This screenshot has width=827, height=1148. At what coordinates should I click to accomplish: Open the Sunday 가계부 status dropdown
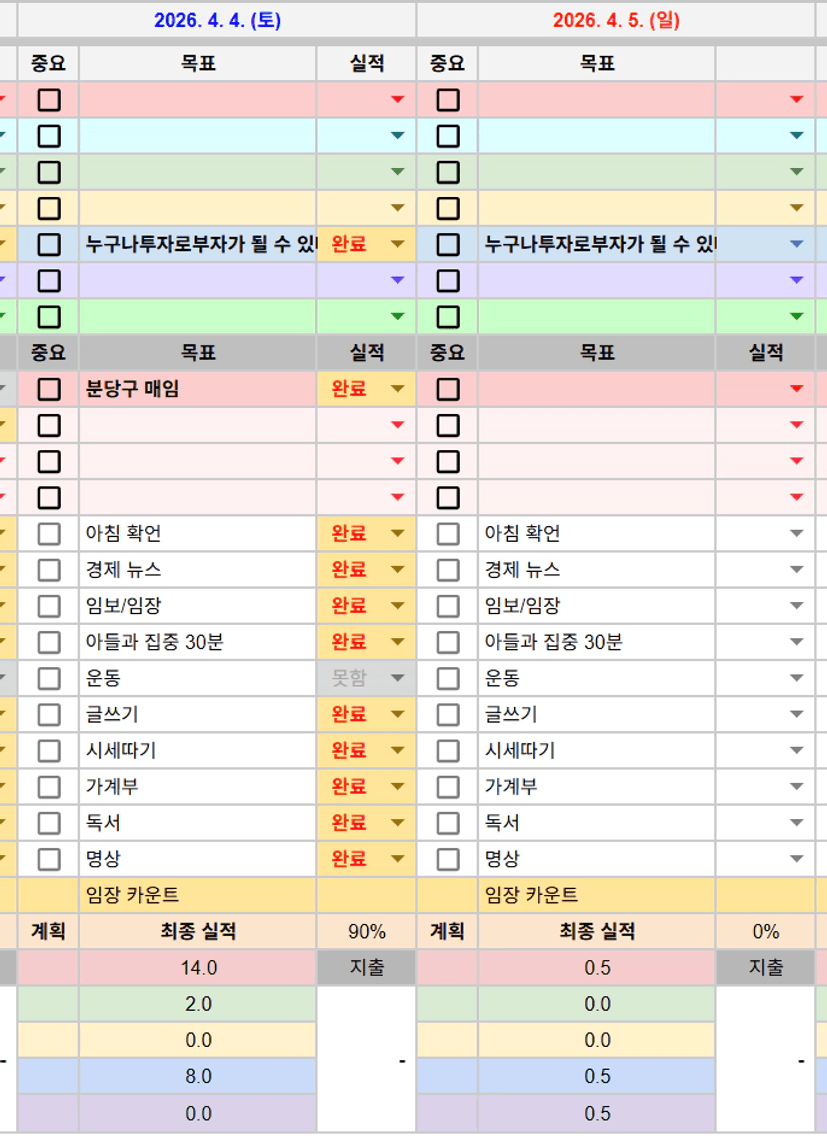click(x=796, y=787)
